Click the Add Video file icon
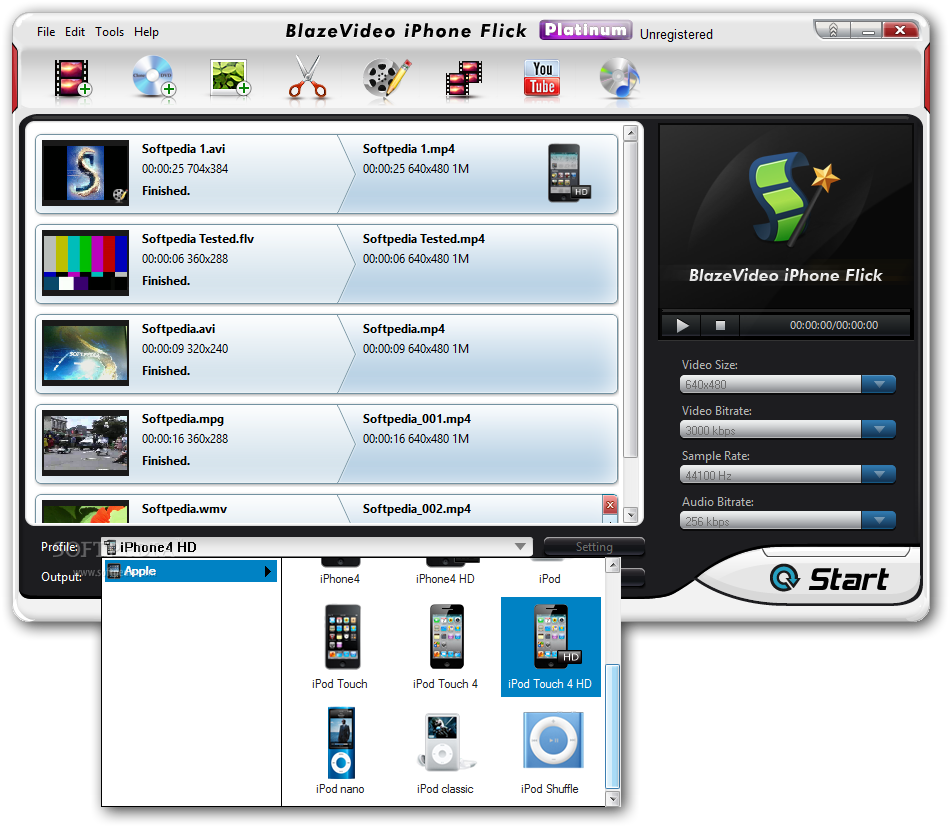 pos(73,78)
